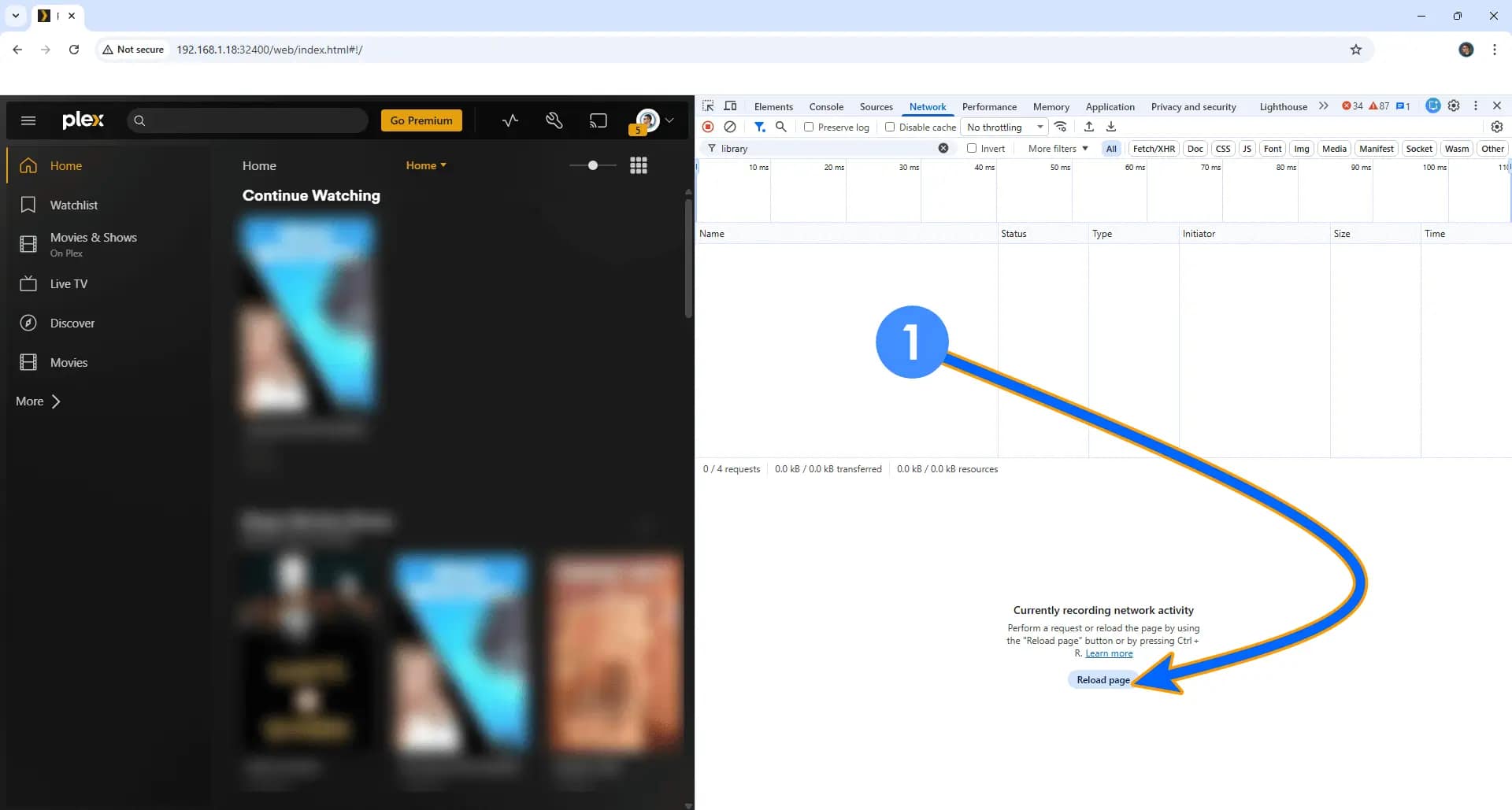
Task: Clear the network log in DevTools
Action: [x=730, y=127]
